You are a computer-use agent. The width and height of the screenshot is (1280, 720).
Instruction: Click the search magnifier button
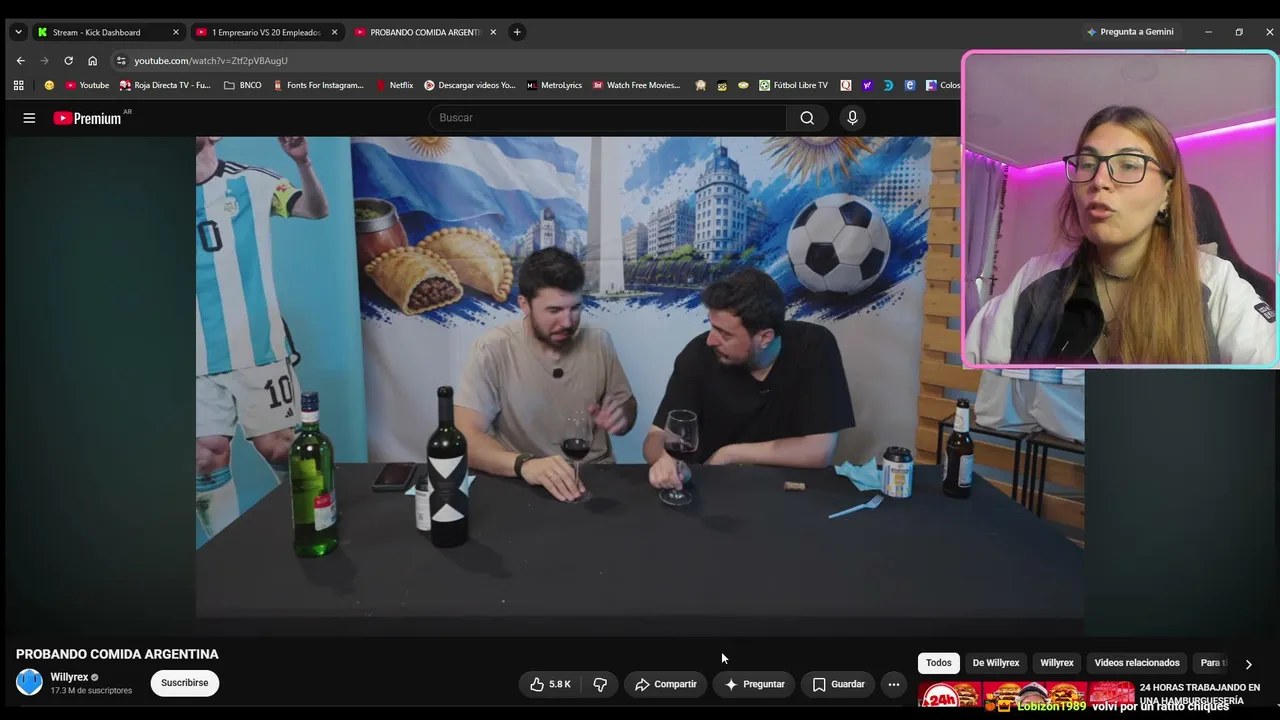807,118
